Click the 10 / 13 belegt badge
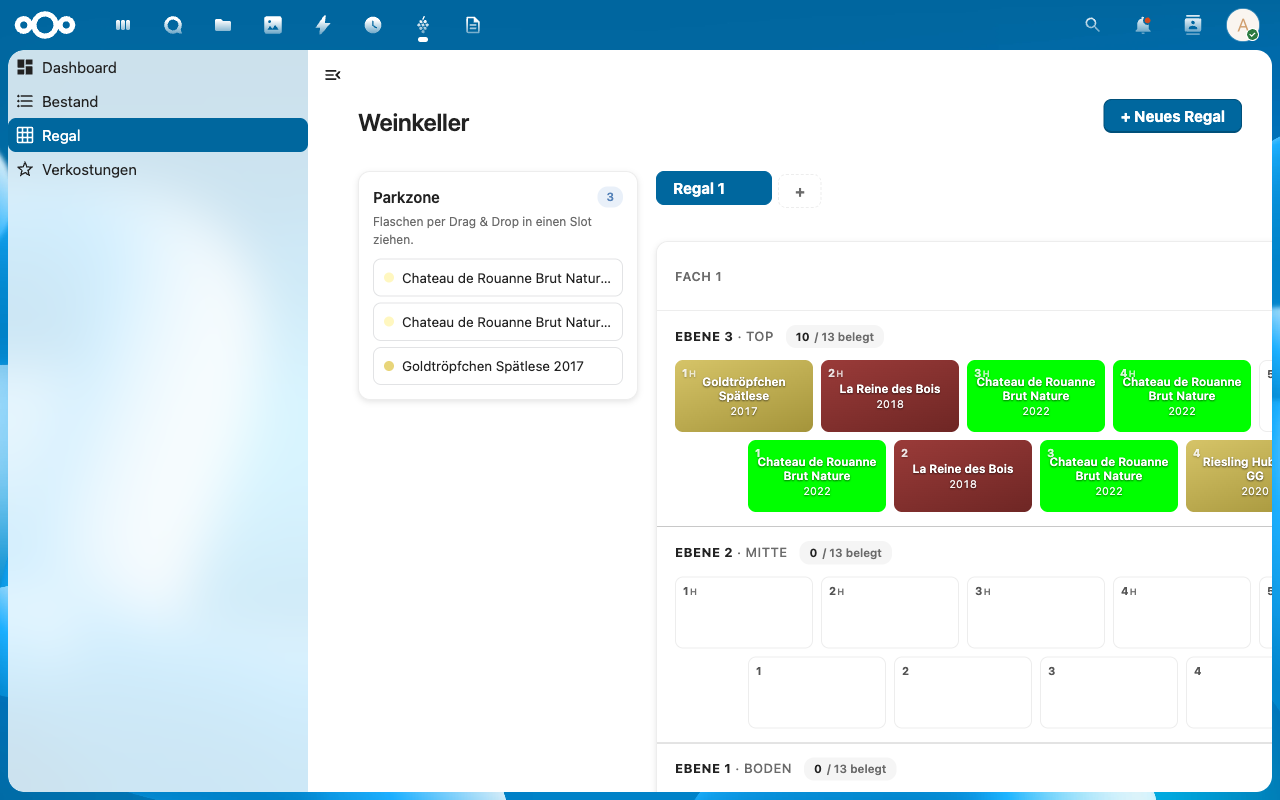This screenshot has height=800, width=1280. [x=835, y=337]
